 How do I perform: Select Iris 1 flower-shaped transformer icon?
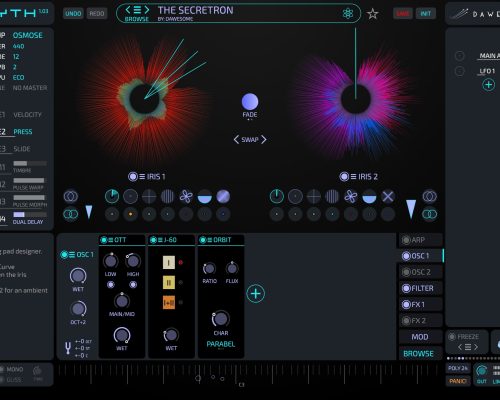(186, 196)
